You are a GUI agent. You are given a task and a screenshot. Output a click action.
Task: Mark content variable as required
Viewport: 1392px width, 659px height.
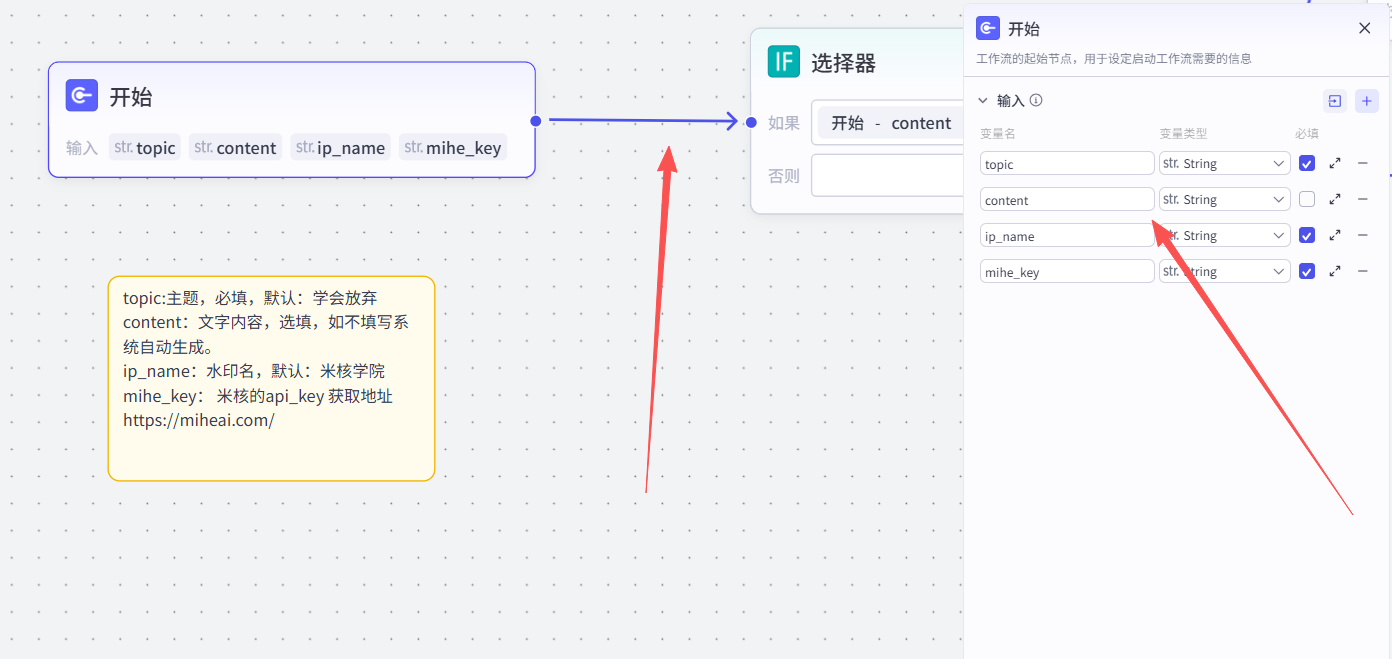click(1307, 199)
